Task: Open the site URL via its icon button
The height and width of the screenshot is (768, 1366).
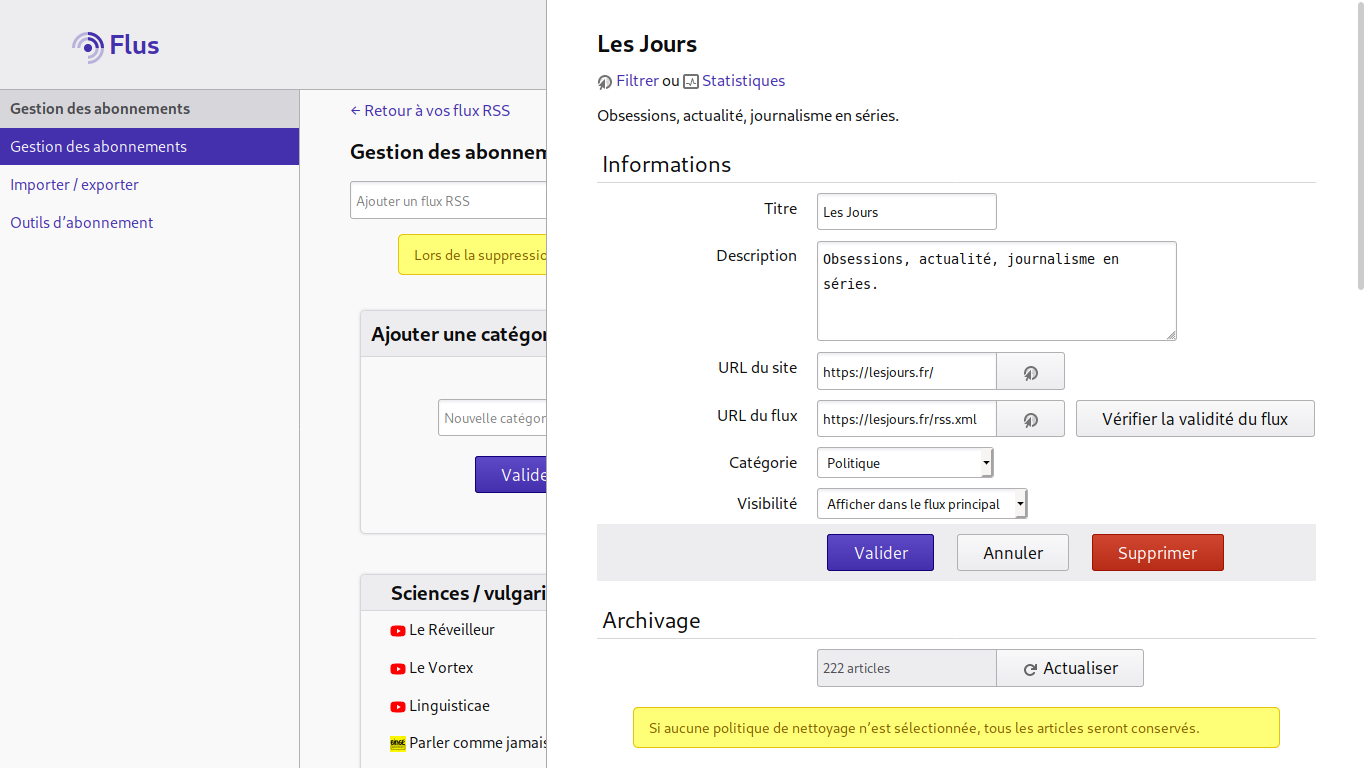Action: 1030,371
